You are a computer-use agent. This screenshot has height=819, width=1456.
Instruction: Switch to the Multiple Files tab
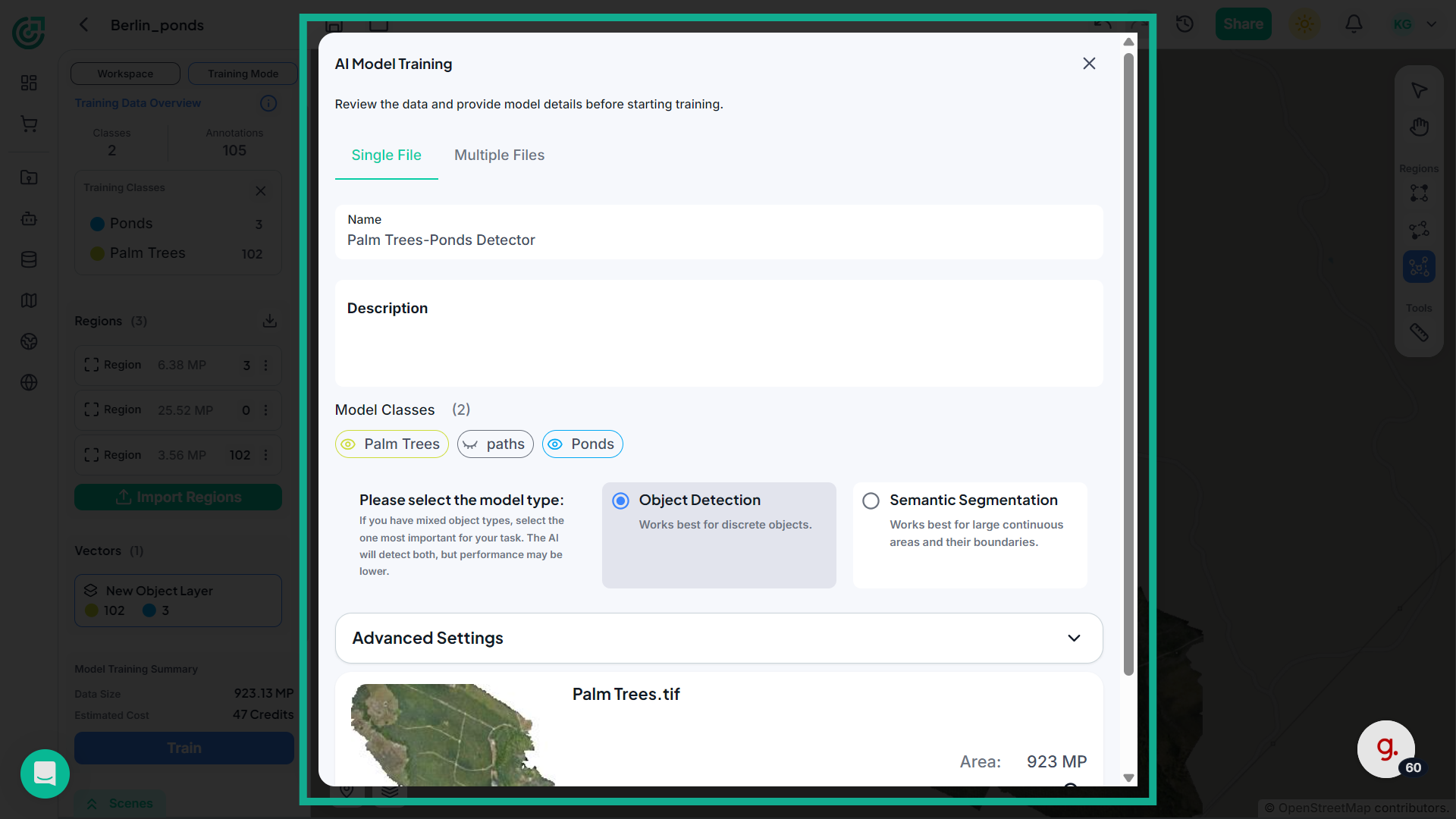point(499,155)
